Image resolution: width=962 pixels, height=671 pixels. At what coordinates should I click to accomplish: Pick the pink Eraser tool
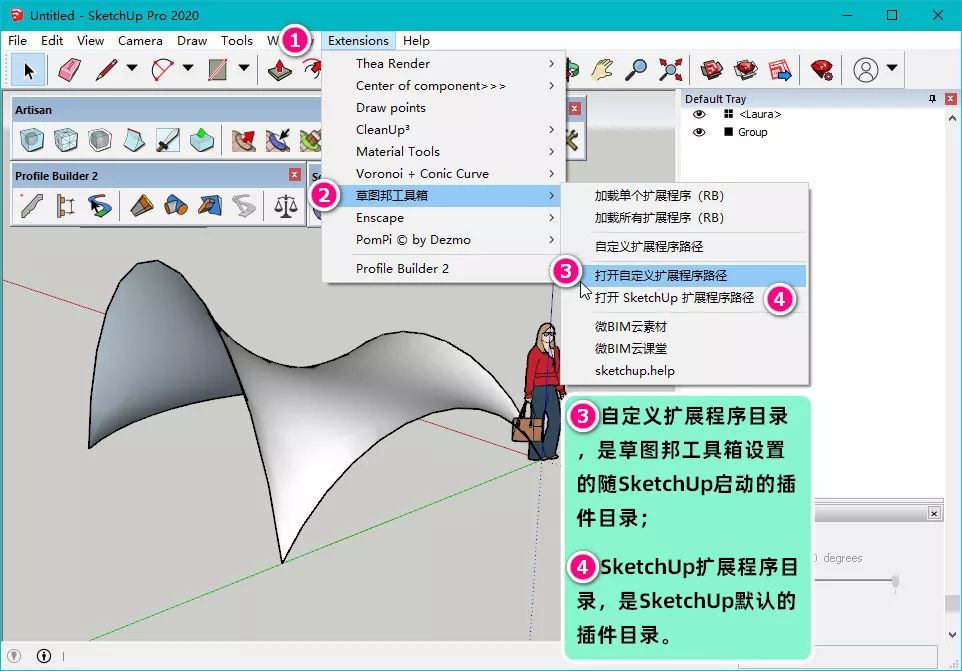69,70
